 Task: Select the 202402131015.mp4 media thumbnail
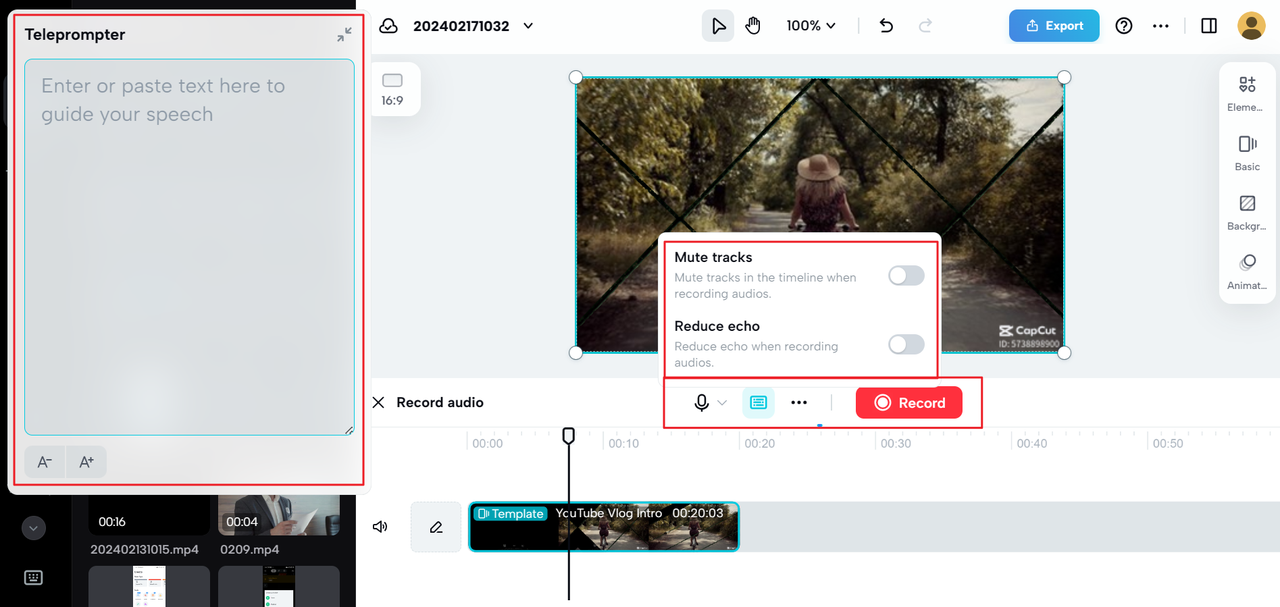pos(149,515)
